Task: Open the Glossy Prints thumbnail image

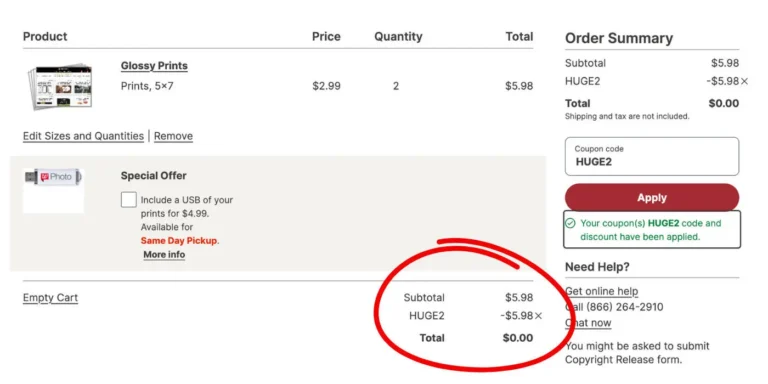Action: (x=60, y=87)
